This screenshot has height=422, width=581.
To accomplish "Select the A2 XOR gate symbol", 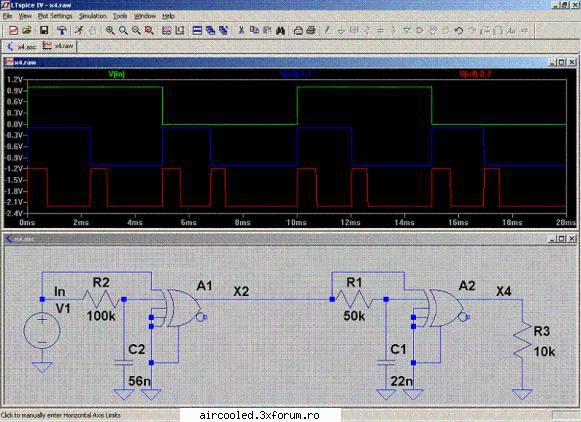I will coord(445,308).
